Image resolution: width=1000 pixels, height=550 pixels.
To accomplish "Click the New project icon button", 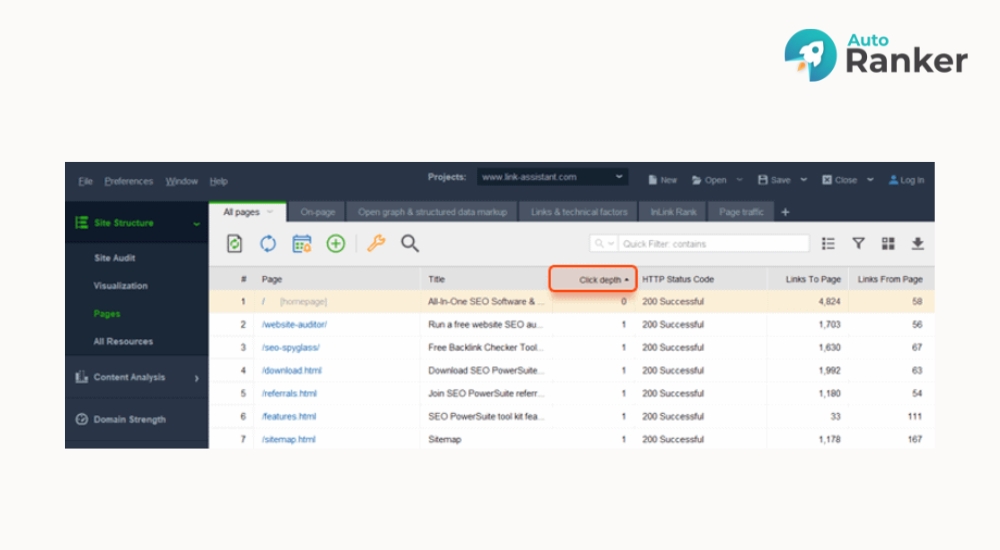I will point(662,180).
